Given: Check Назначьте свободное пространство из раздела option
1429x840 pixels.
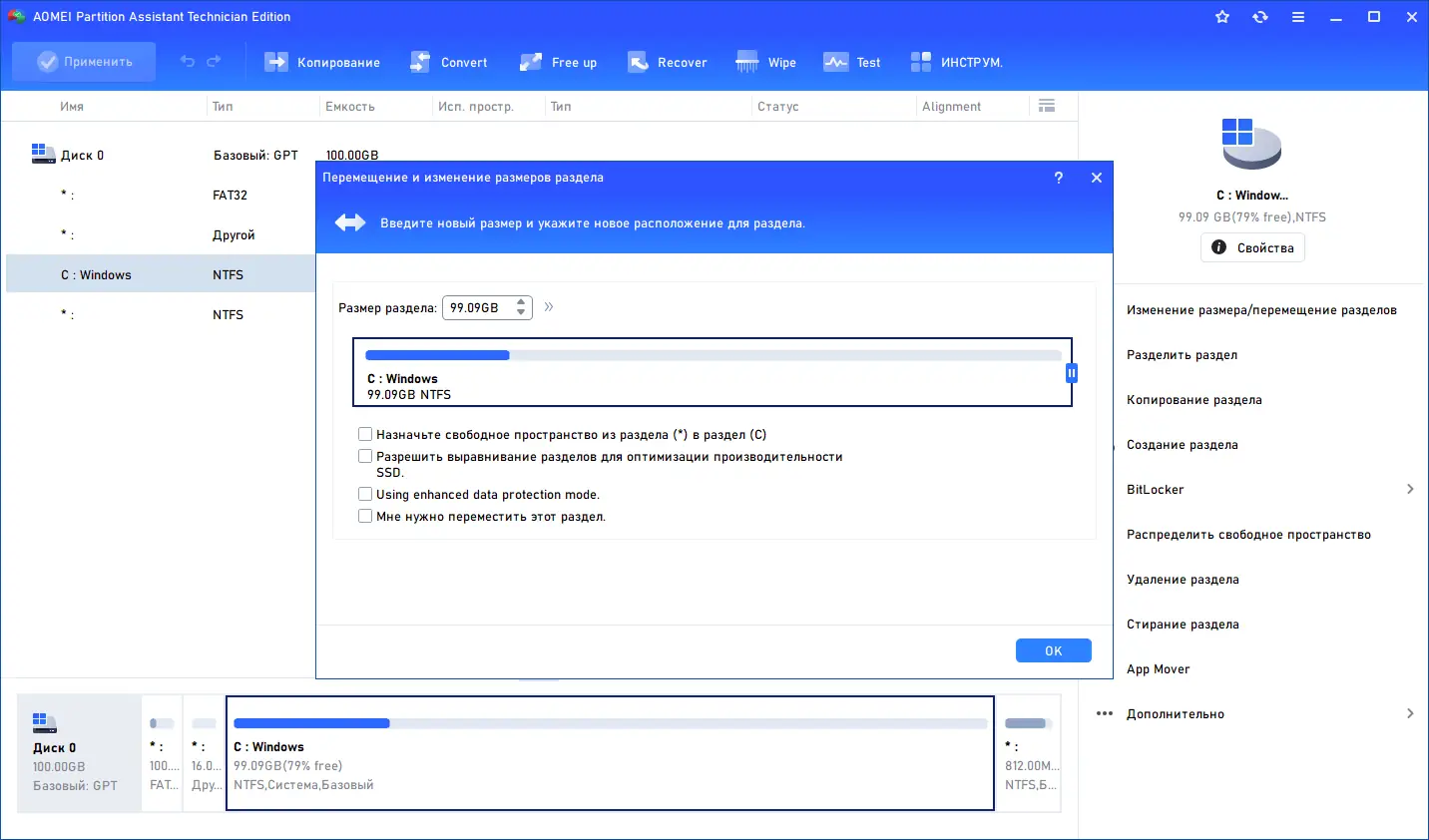Looking at the screenshot, I should [365, 435].
